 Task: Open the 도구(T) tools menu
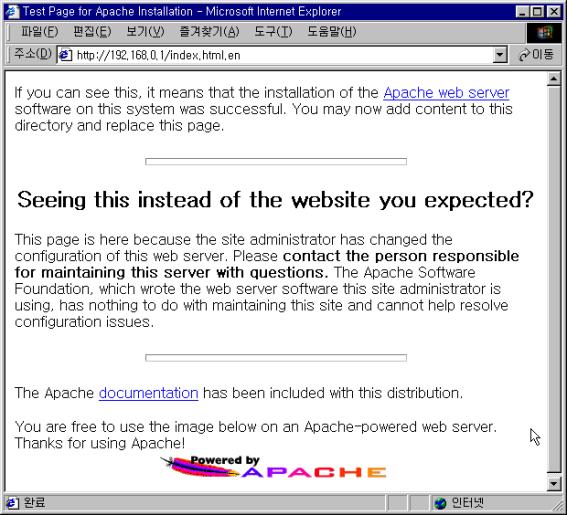click(273, 32)
